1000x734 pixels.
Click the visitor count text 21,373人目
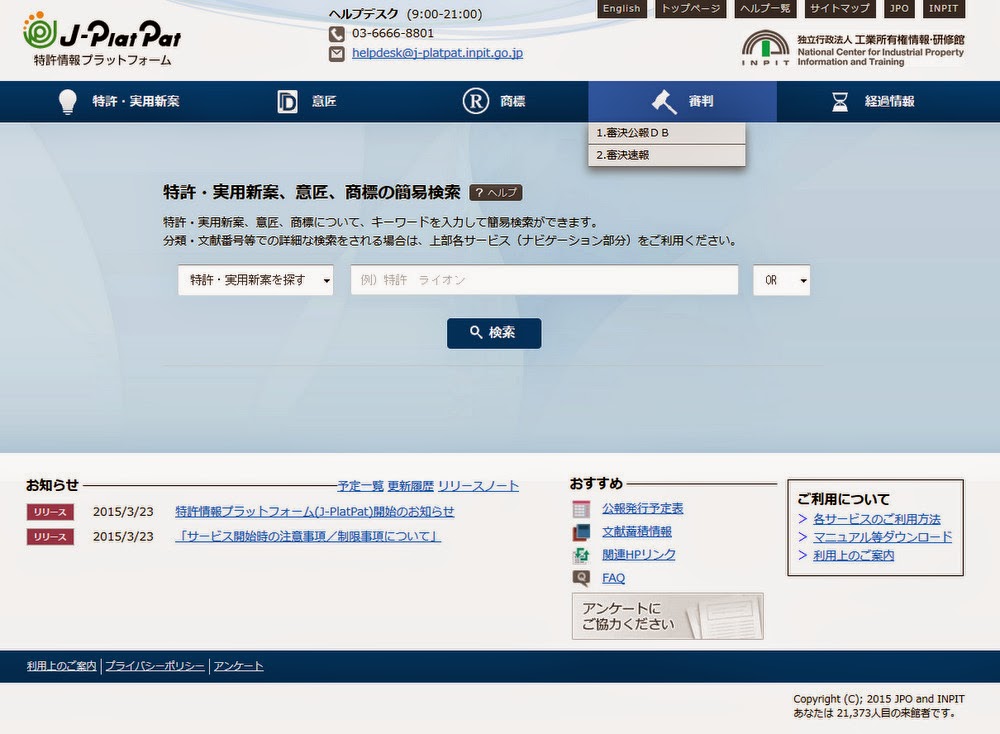pyautogui.click(x=868, y=713)
